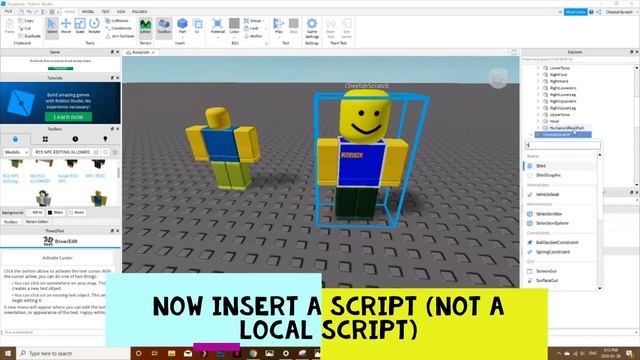
Task: Open the Toolbox filter options icon
Action: 115,152
